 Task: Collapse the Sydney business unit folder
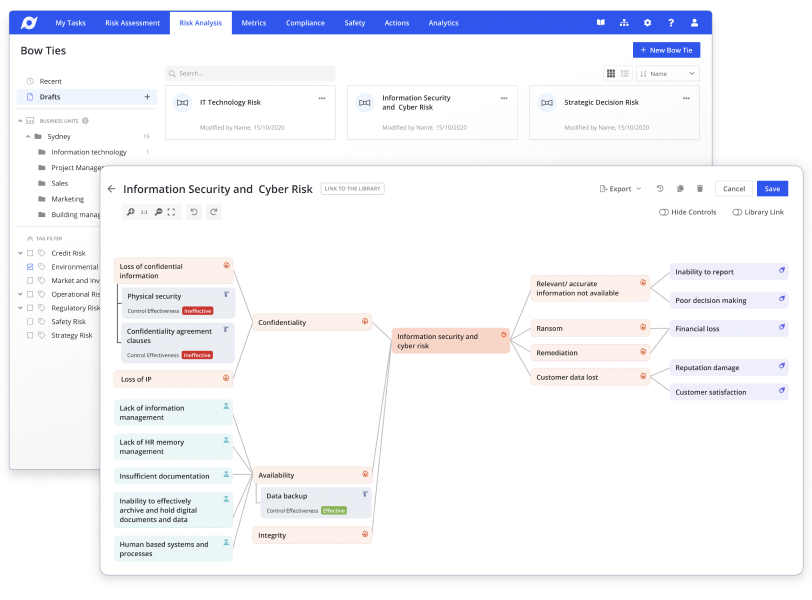26,136
